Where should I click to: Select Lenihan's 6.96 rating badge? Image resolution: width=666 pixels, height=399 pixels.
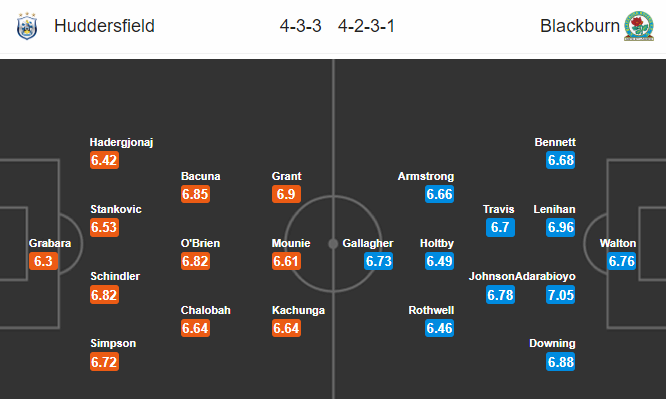561,227
